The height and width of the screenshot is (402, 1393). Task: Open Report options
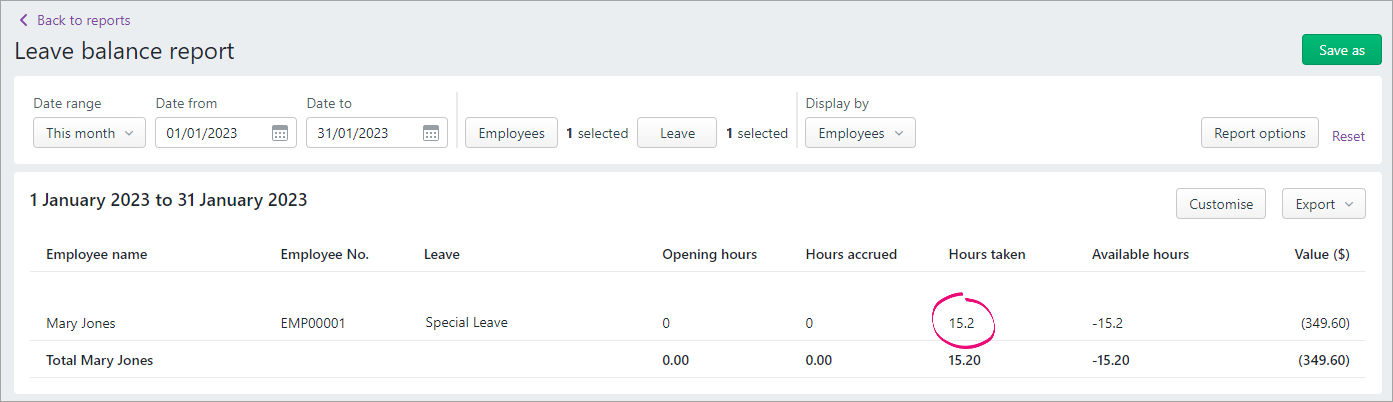coord(1259,133)
